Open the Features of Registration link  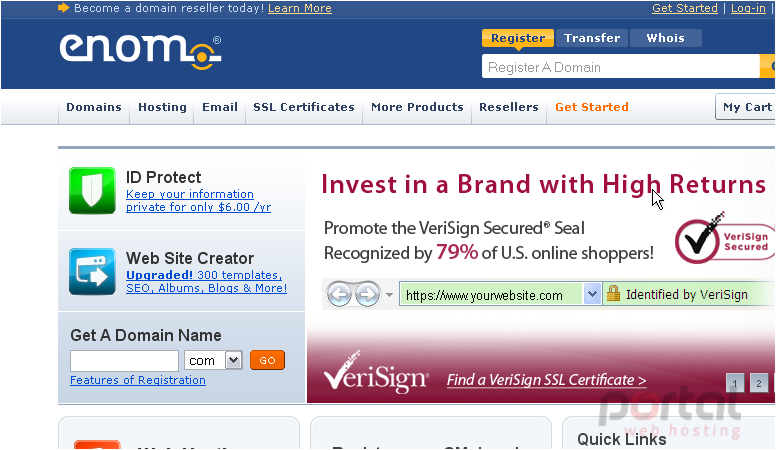pos(138,380)
